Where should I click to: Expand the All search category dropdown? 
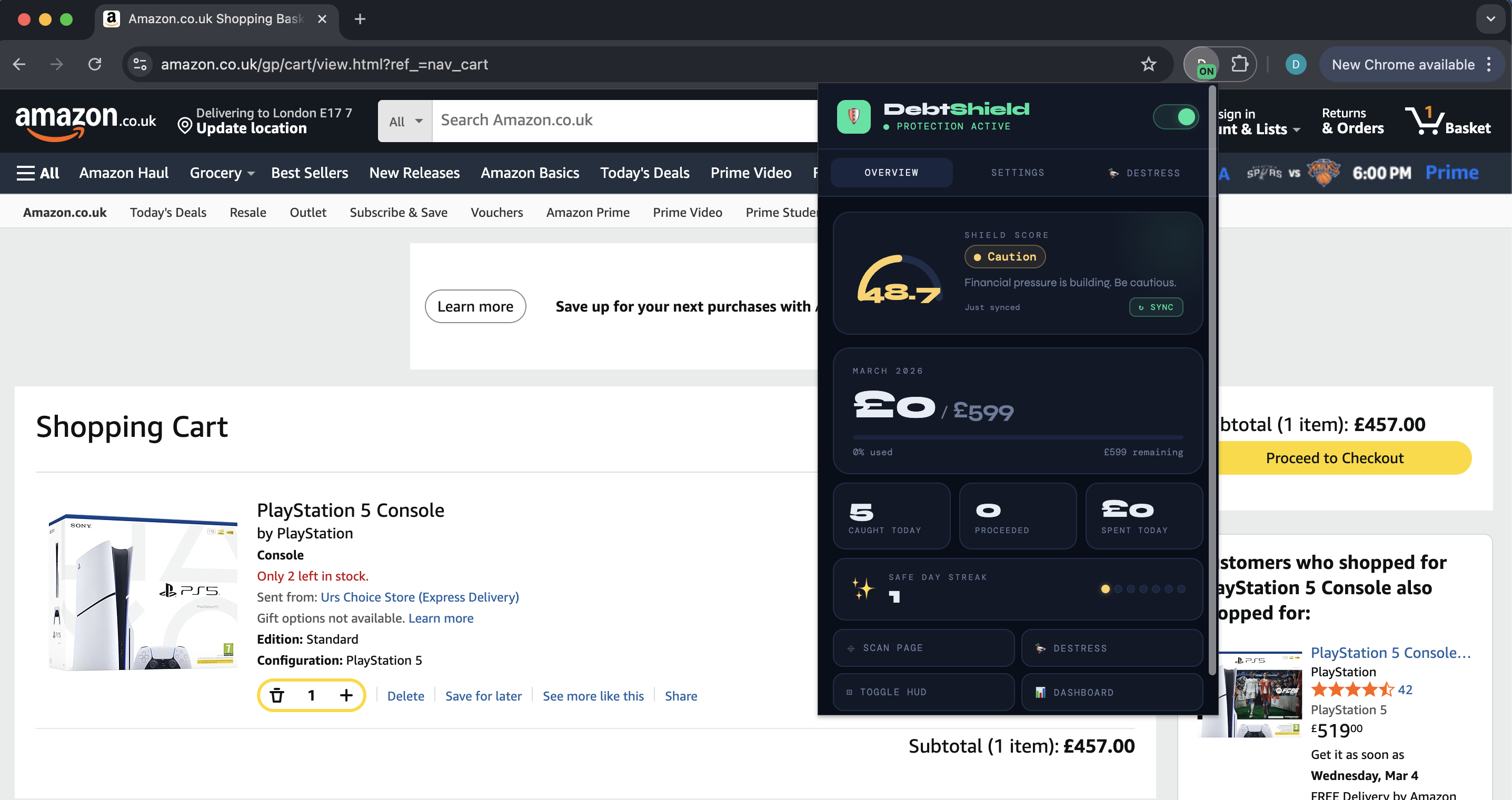point(405,121)
